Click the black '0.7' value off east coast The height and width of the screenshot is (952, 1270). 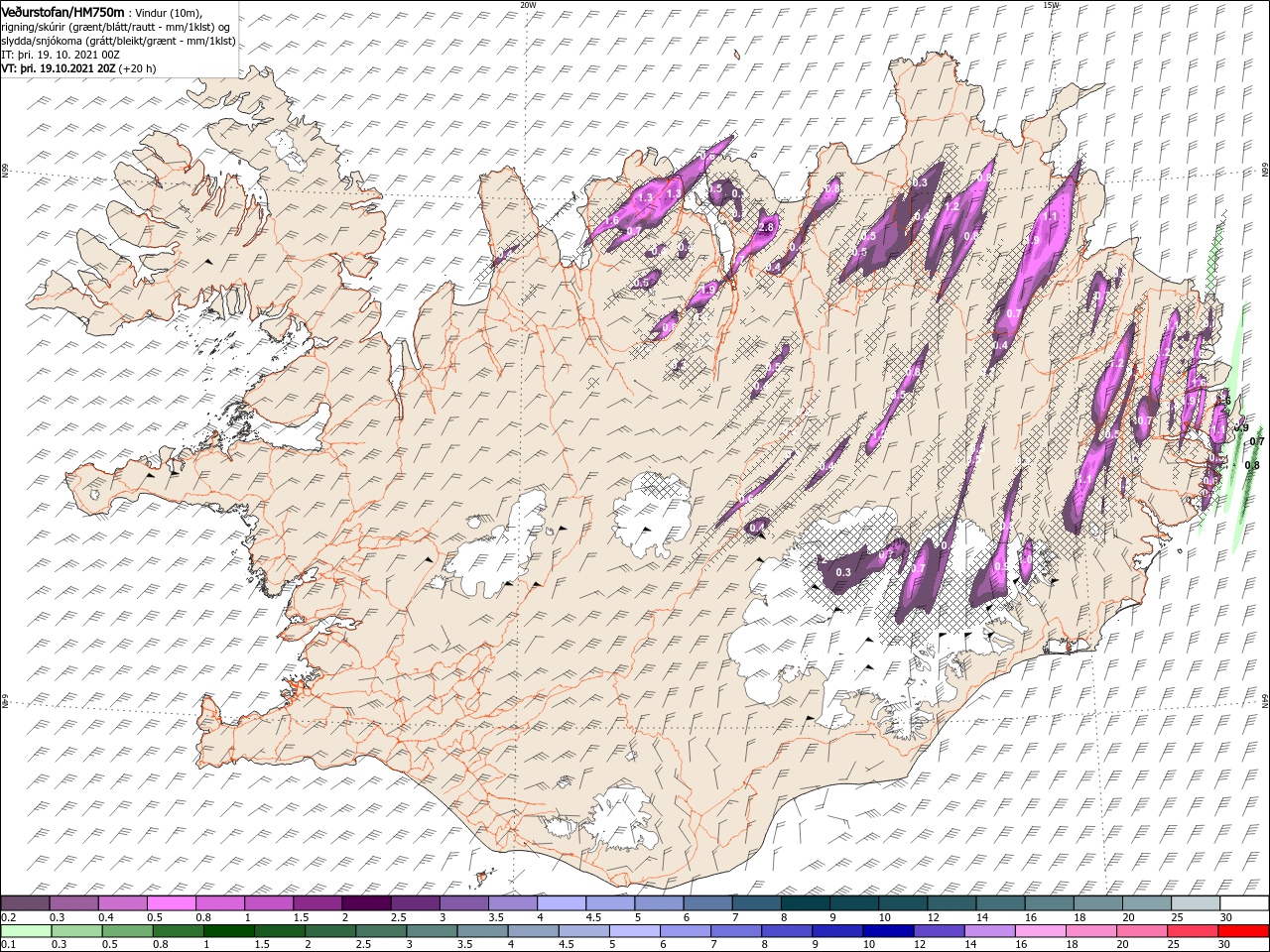(x=1256, y=441)
